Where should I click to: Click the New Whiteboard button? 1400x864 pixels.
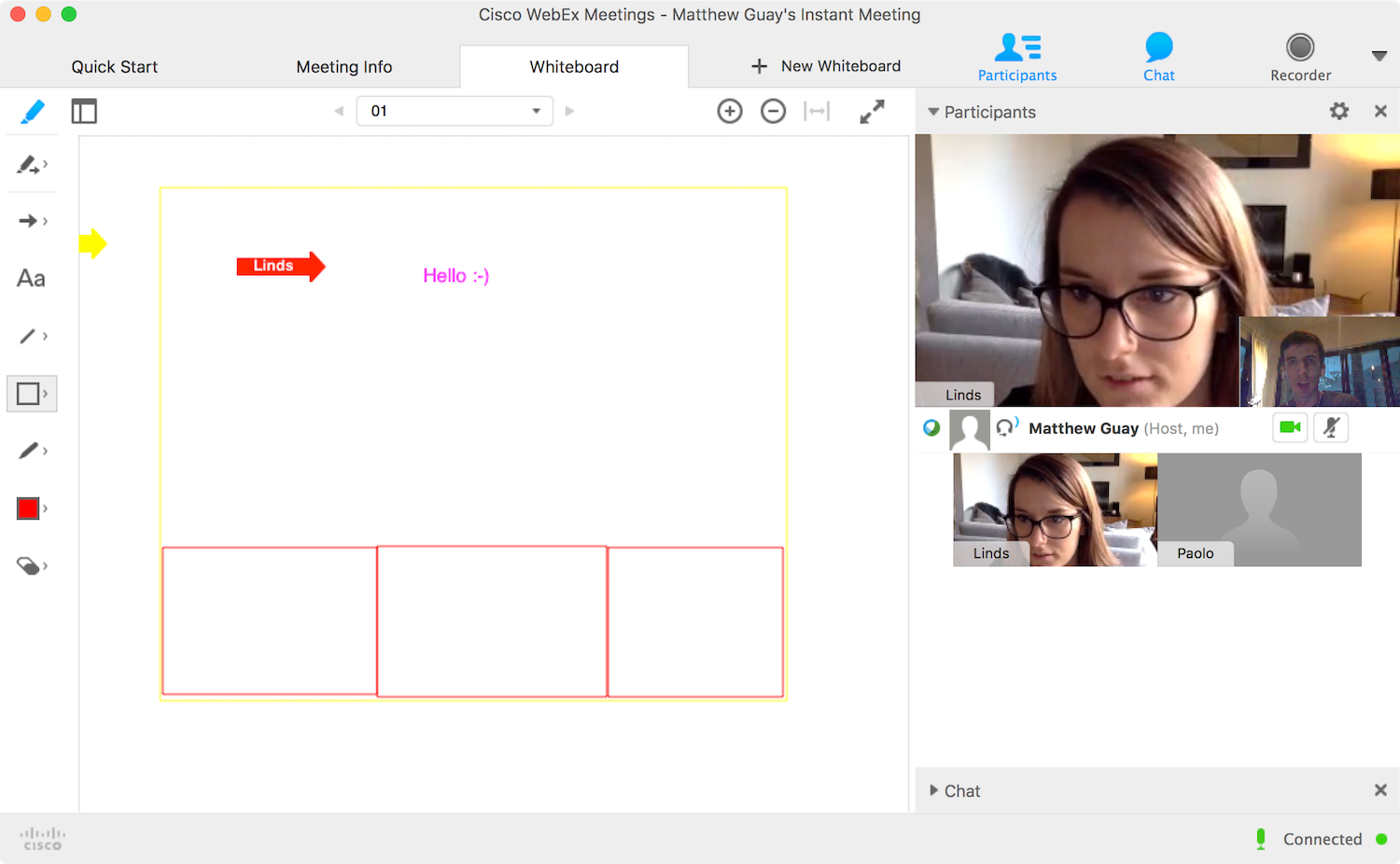826,66
